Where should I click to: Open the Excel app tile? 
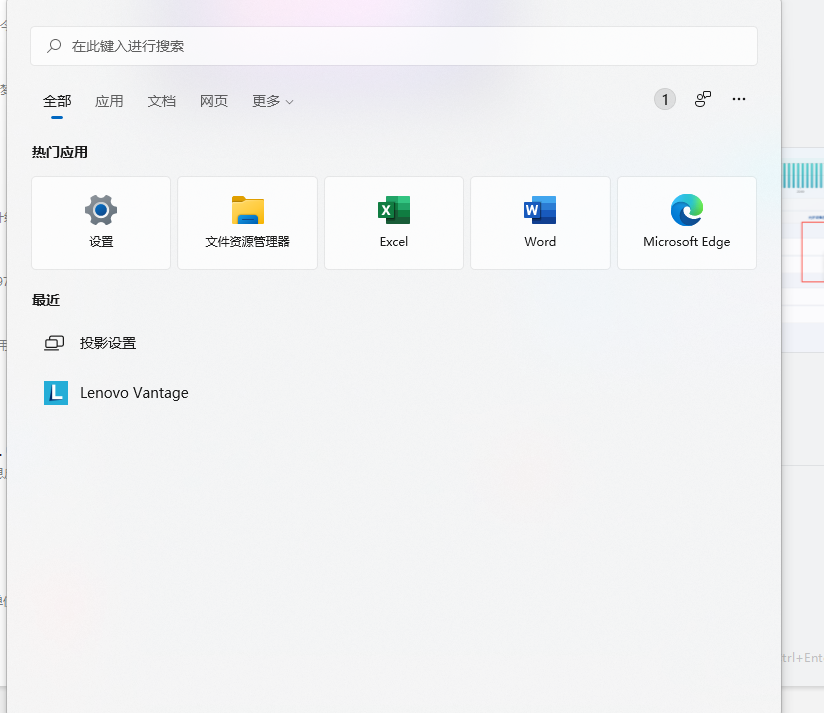394,223
